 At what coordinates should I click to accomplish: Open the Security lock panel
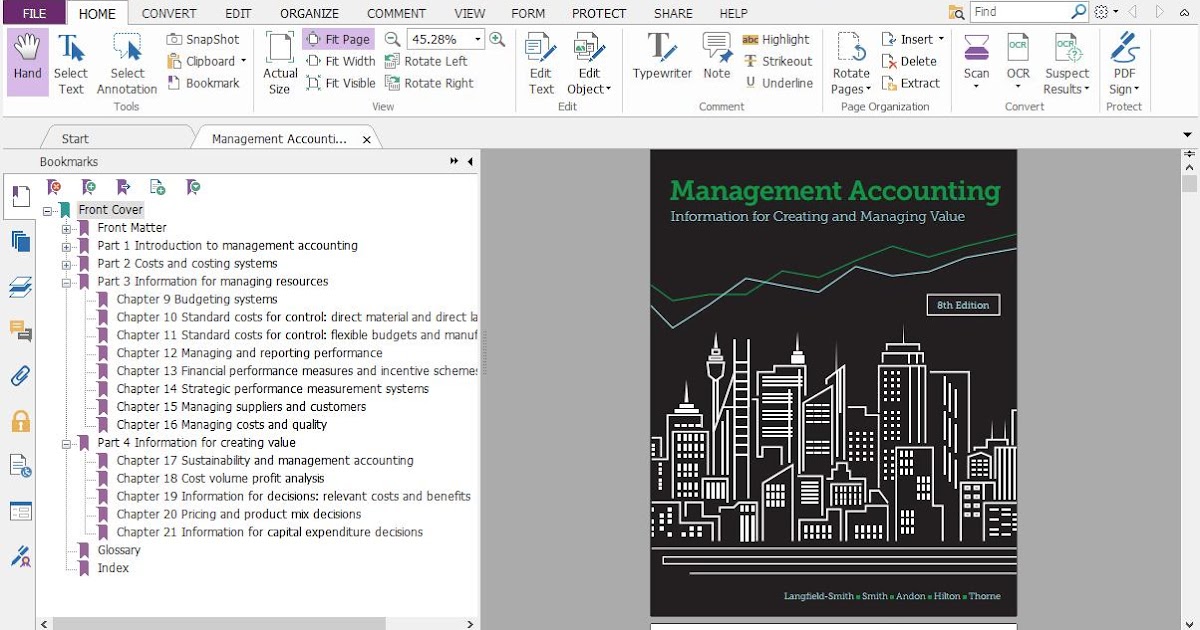pyautogui.click(x=20, y=421)
